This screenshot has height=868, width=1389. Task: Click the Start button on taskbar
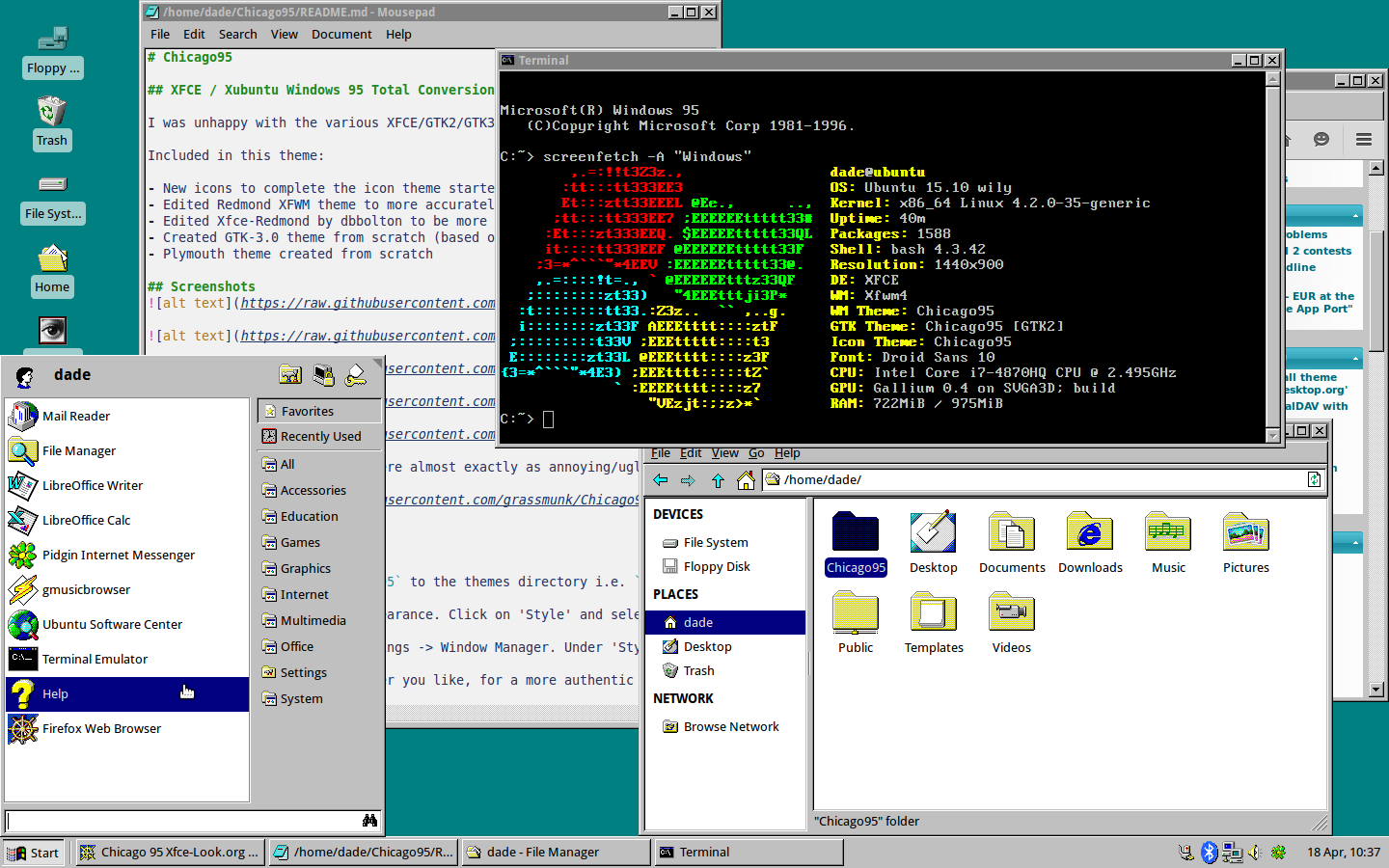[33, 853]
